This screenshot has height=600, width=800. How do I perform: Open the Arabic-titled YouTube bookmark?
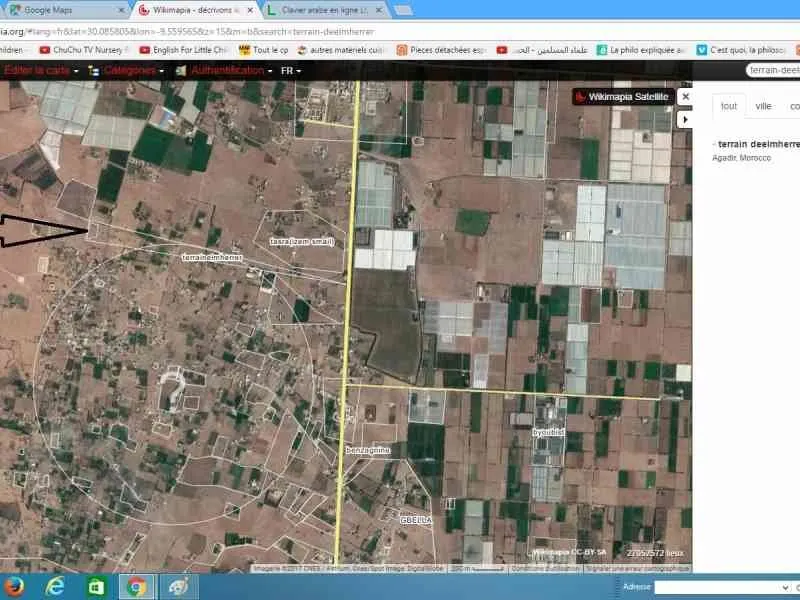click(542, 50)
